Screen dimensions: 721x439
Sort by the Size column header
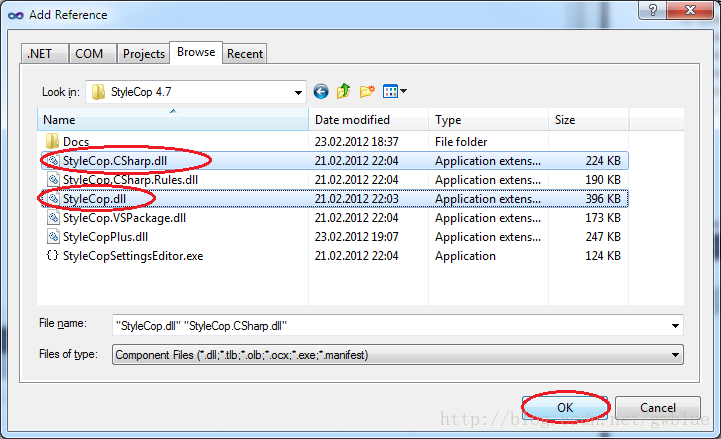click(x=588, y=120)
